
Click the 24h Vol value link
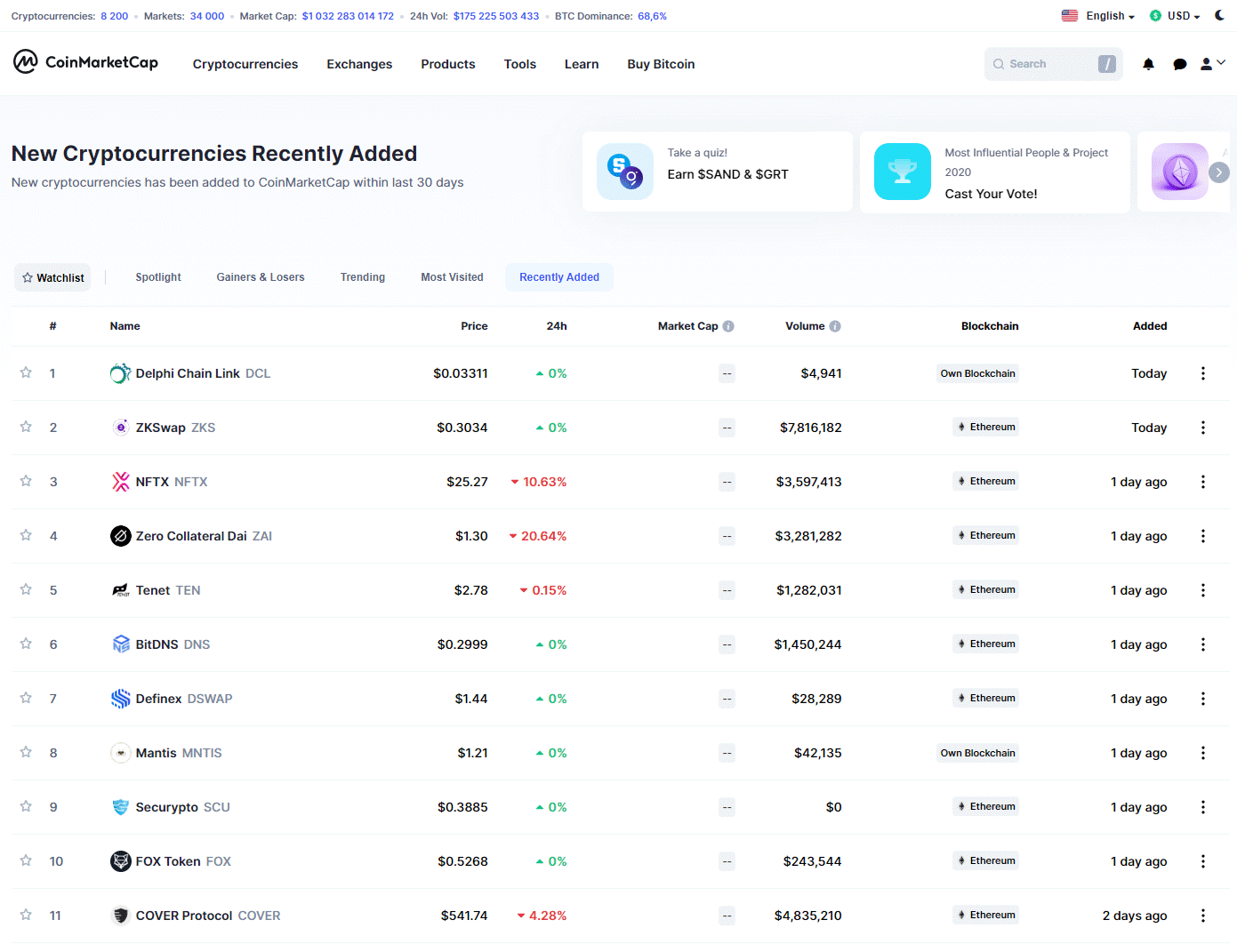tap(496, 16)
